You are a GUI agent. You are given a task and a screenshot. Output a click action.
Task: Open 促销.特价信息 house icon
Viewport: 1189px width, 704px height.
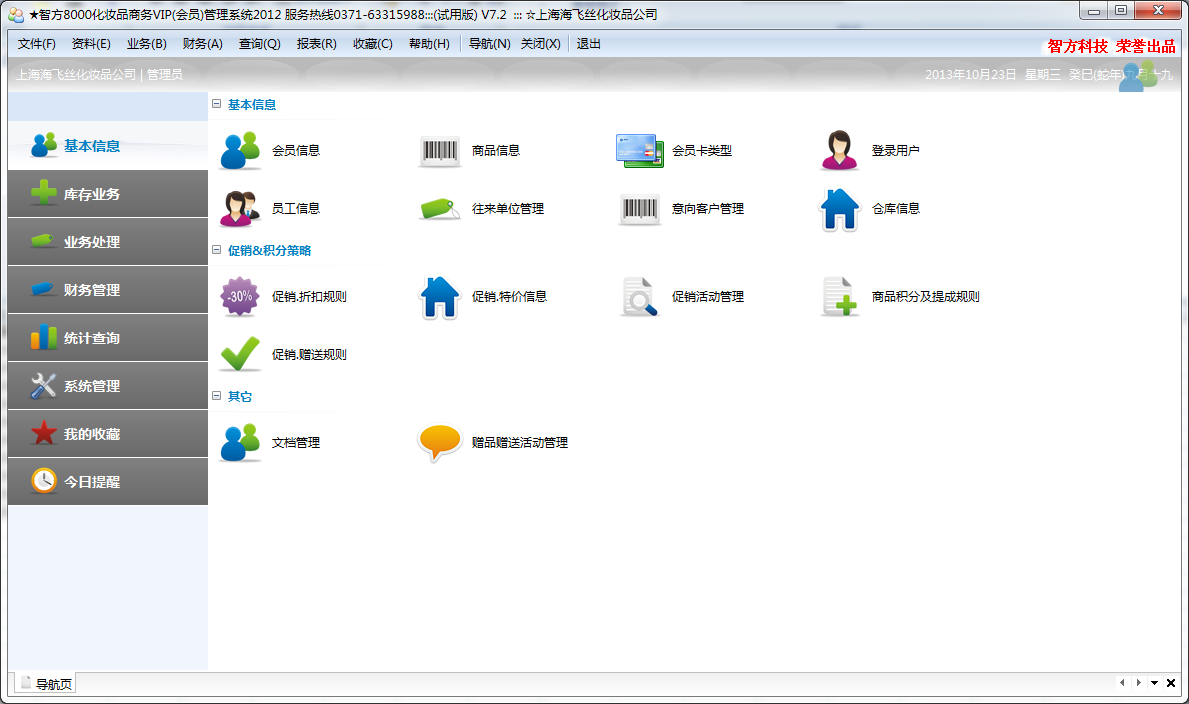click(440, 297)
